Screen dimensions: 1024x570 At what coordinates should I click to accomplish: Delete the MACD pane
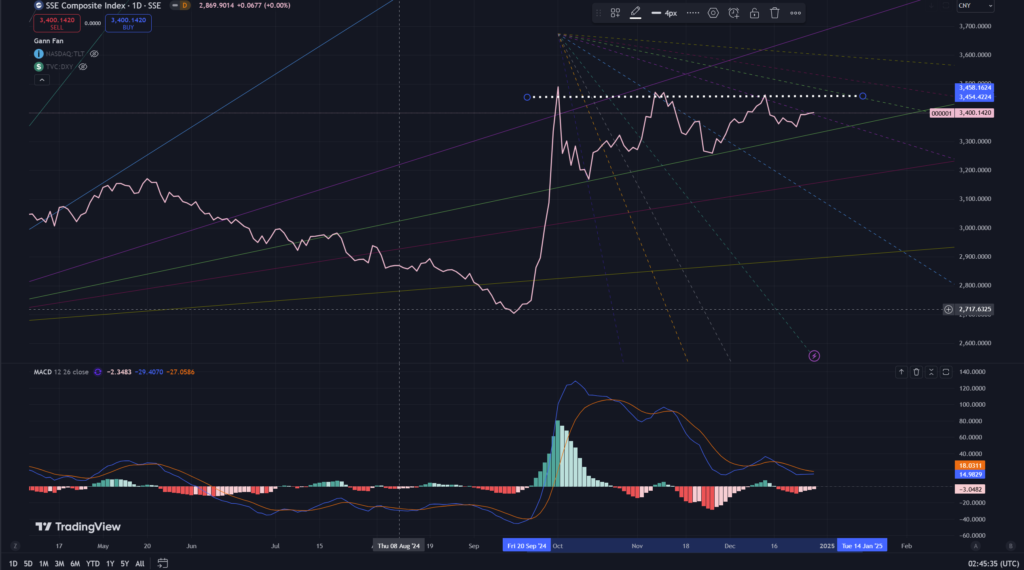tap(916, 372)
